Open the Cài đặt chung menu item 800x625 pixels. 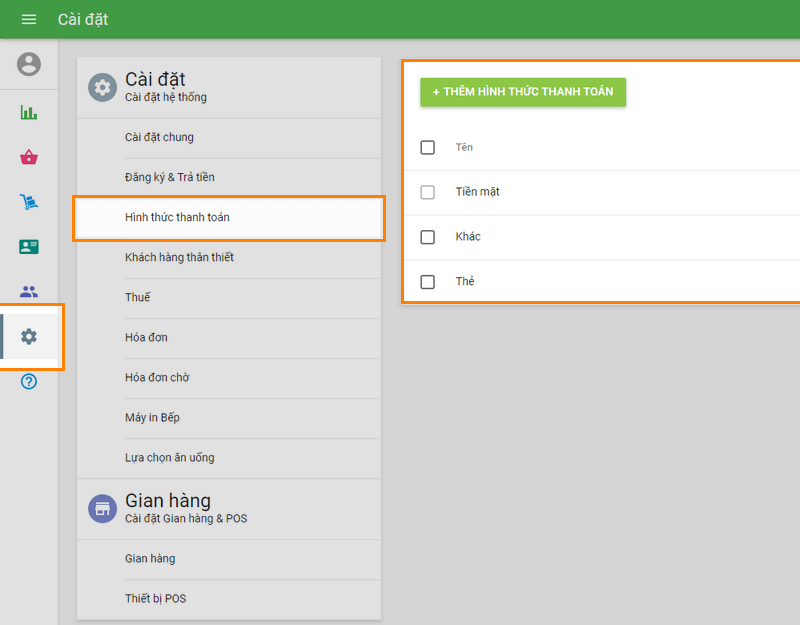[x=159, y=137]
